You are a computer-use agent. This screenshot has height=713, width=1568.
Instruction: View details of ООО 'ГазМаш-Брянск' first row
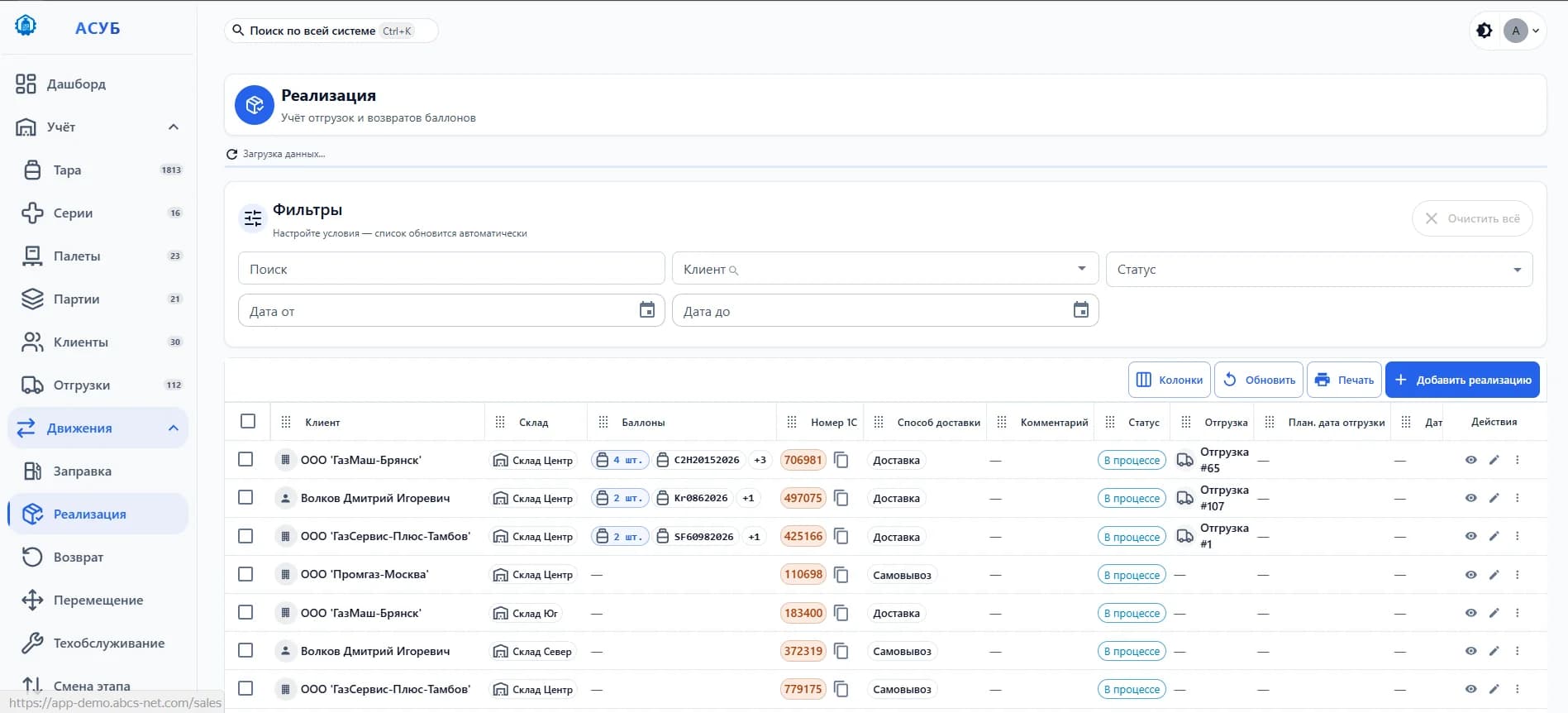tap(1470, 460)
